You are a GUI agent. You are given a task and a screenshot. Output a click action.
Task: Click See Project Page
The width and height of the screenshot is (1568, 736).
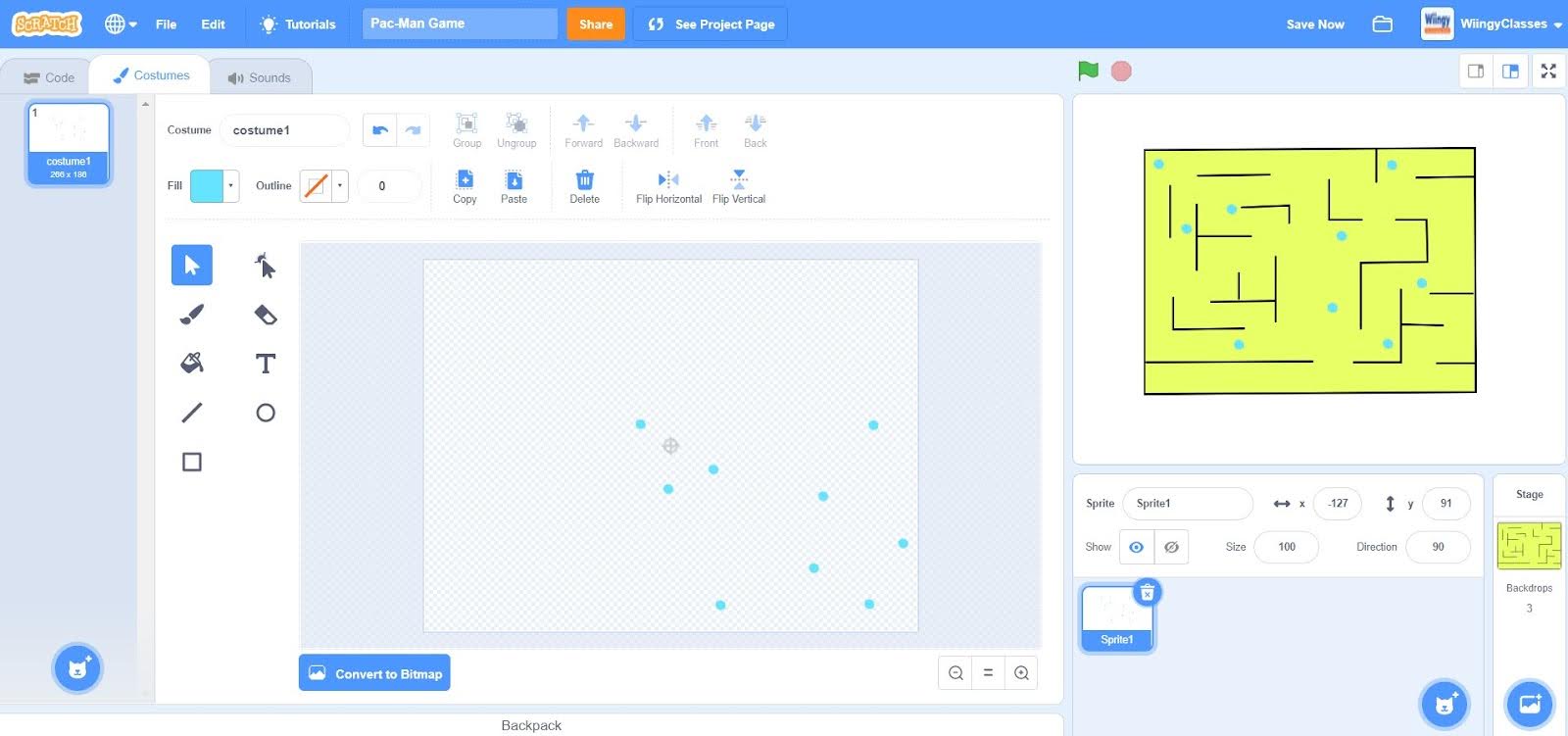point(710,24)
